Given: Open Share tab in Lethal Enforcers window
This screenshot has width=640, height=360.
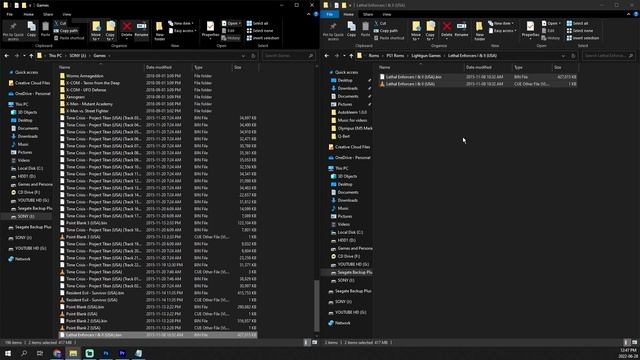Looking at the screenshot, I should pos(368,14).
